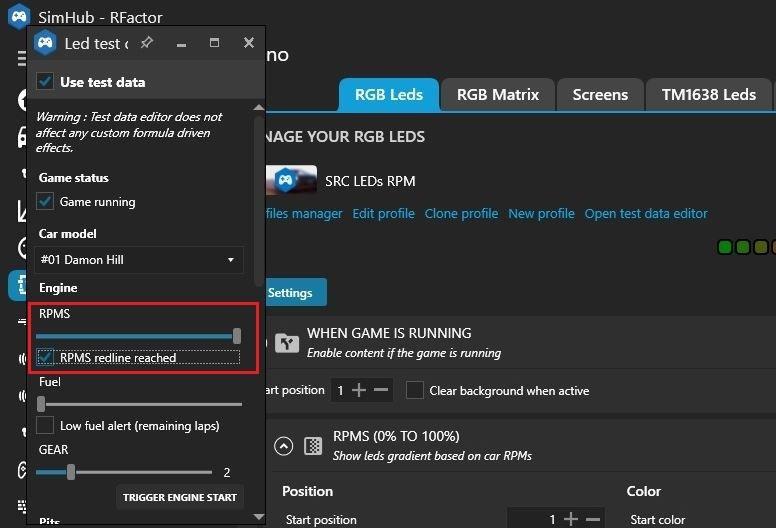Screen dimensions: 776x528
Task: Click the SimHub logo in the title bar
Action: click(19, 16)
